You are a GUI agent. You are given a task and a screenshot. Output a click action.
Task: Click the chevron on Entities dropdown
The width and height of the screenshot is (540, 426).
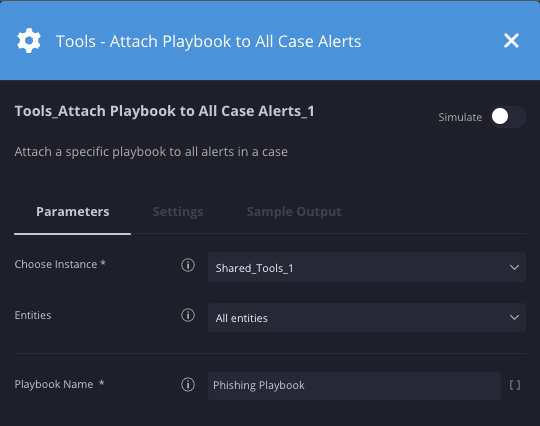pyautogui.click(x=514, y=318)
